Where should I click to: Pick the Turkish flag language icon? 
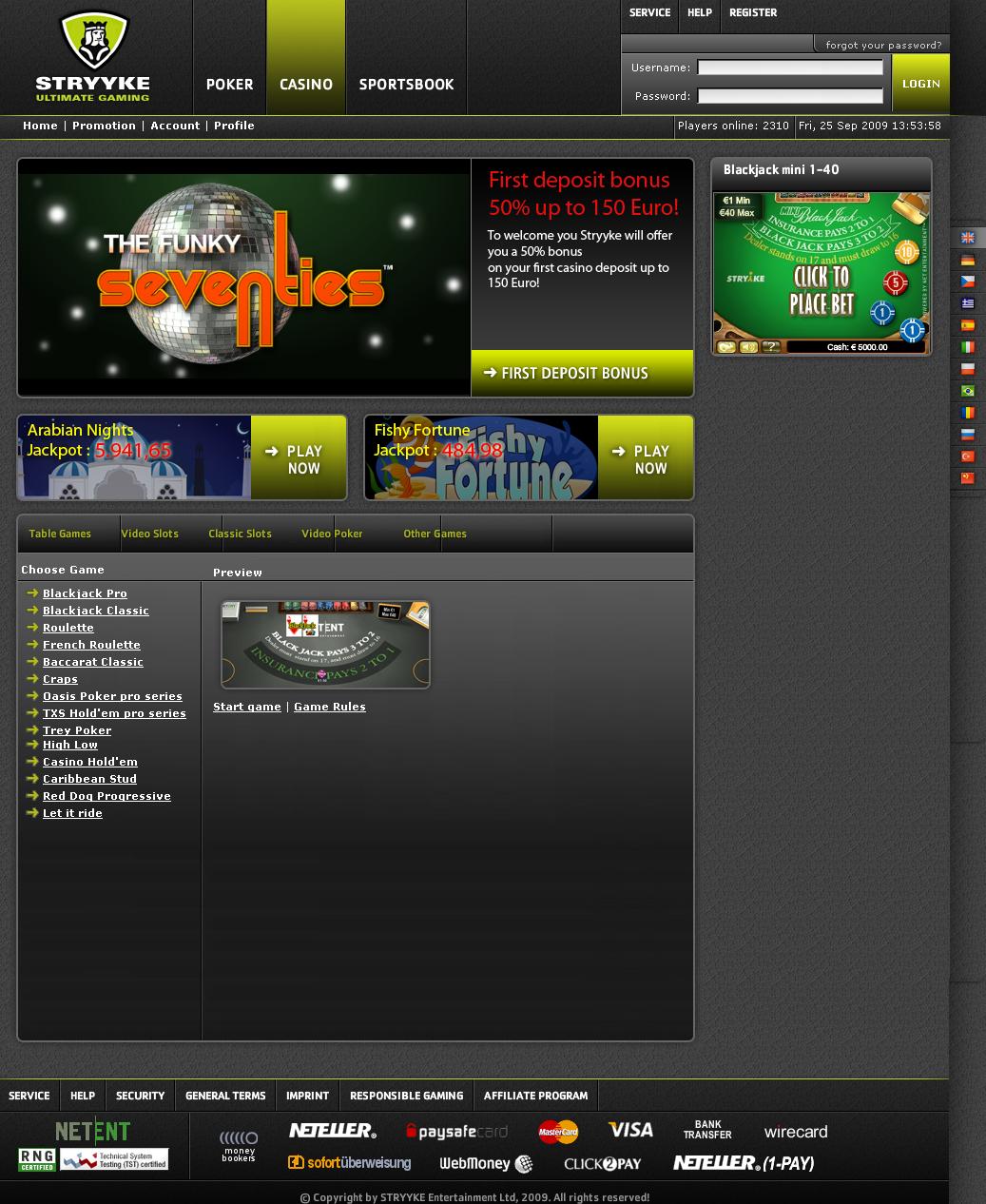tap(967, 456)
